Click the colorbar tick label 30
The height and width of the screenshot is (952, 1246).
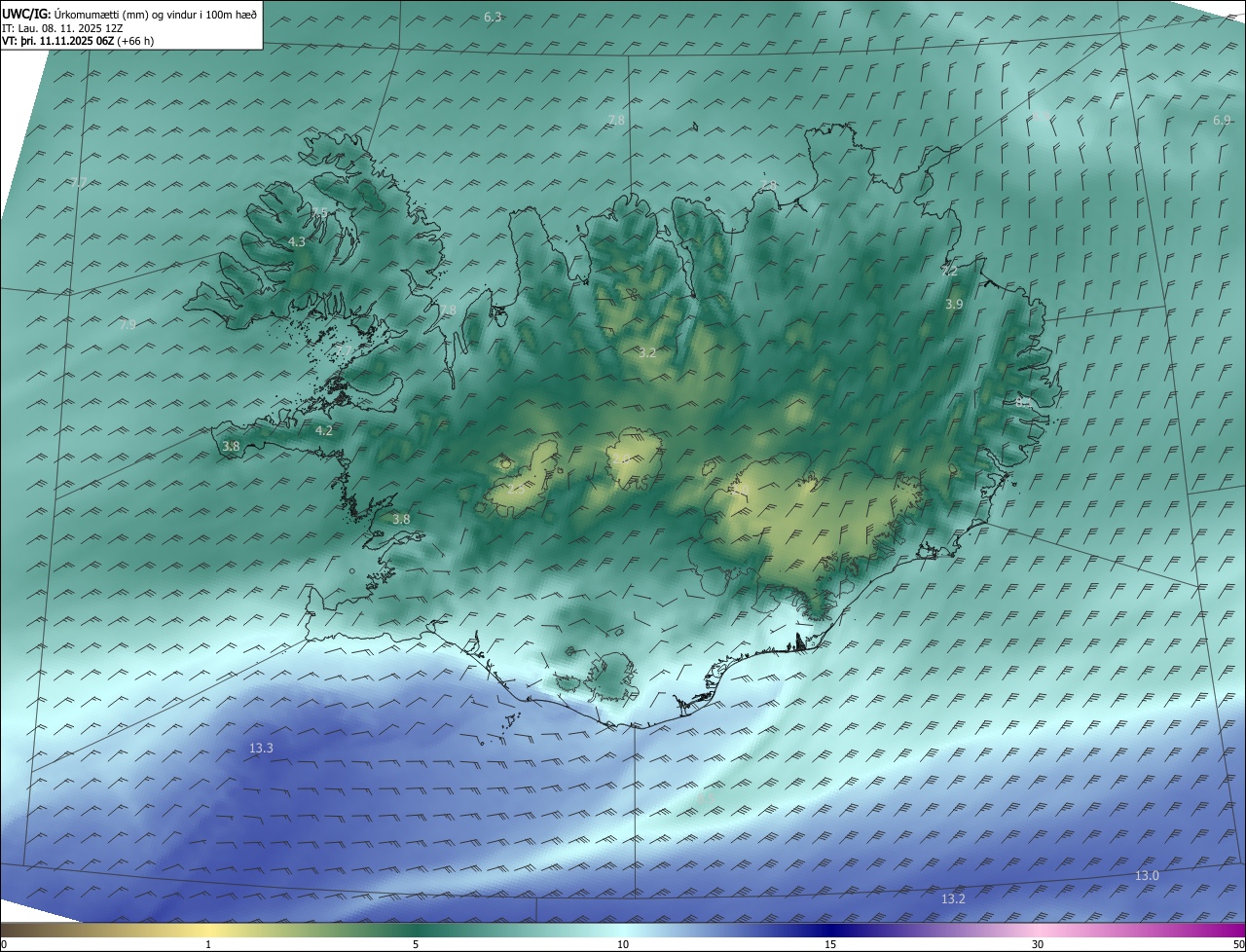(x=1038, y=944)
